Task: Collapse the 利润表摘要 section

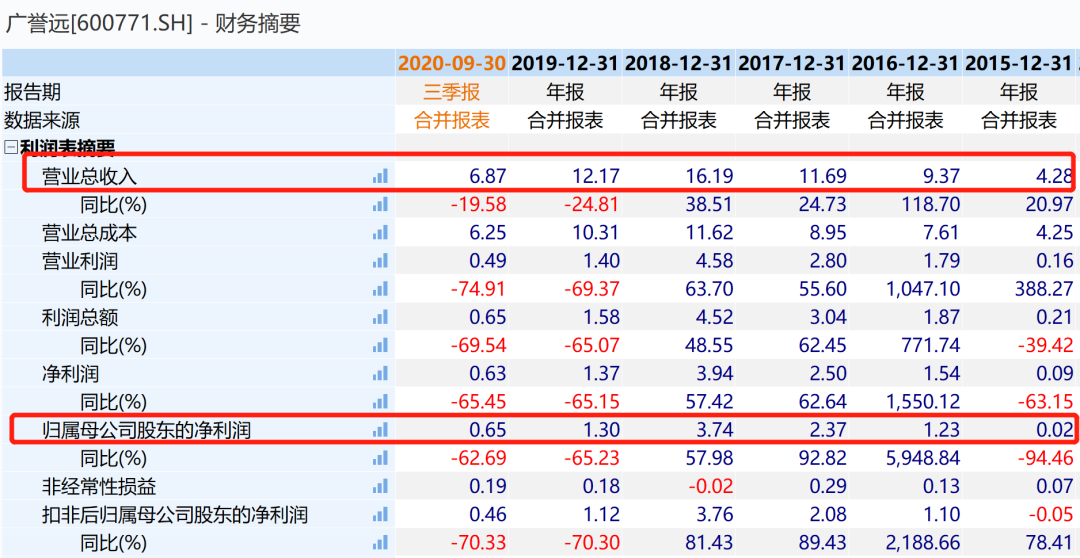Action: pos(11,147)
